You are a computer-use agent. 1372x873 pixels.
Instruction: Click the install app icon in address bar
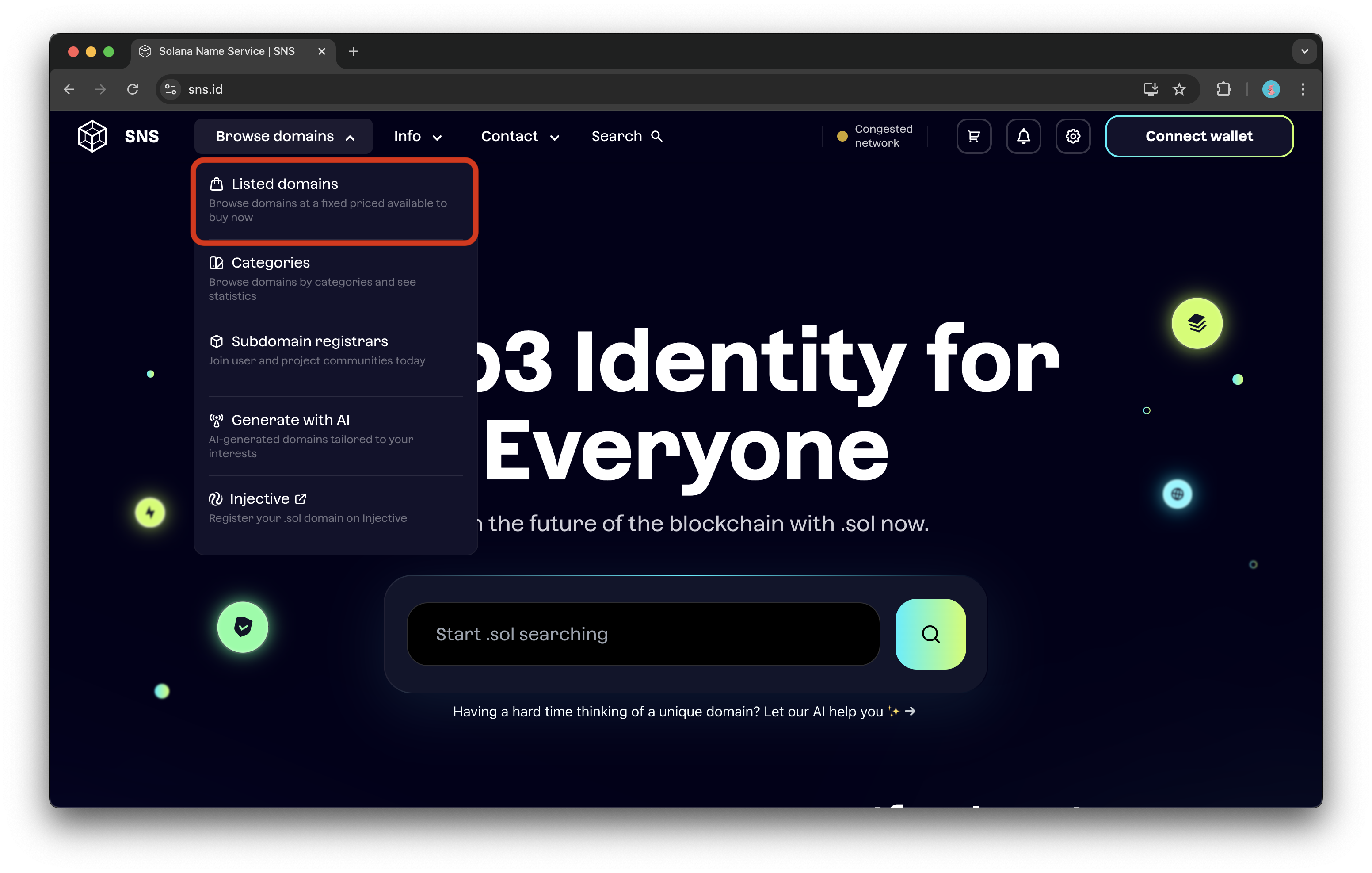pyautogui.click(x=1151, y=89)
